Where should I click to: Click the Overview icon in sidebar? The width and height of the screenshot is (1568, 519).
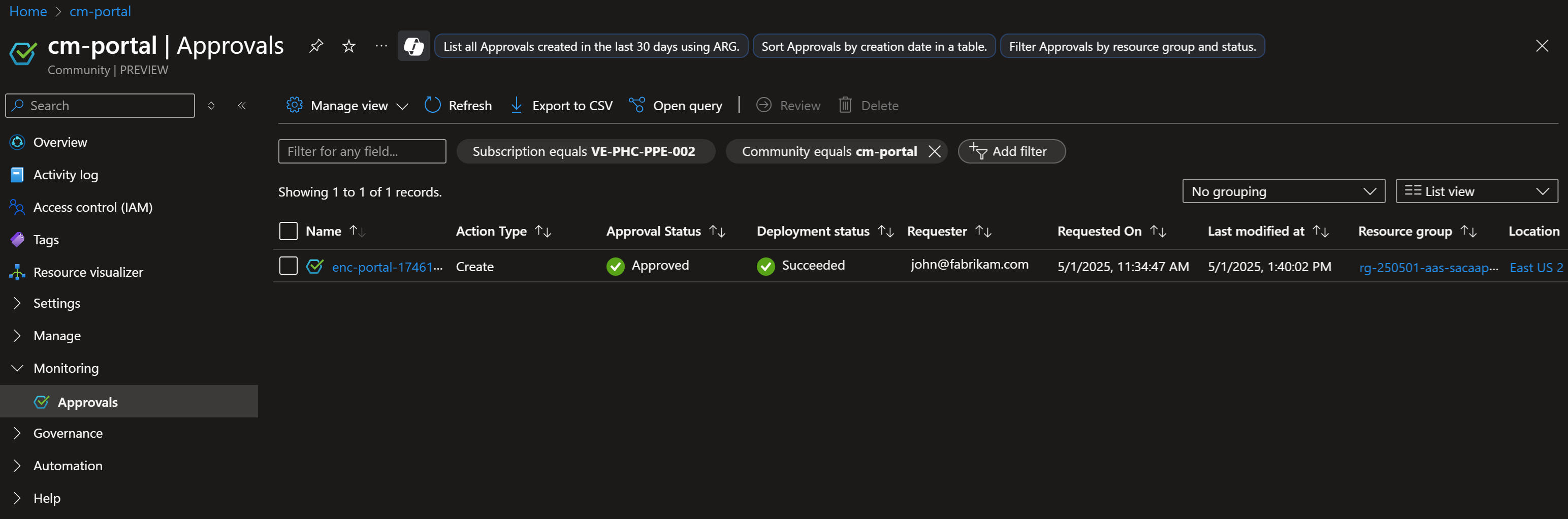17,142
